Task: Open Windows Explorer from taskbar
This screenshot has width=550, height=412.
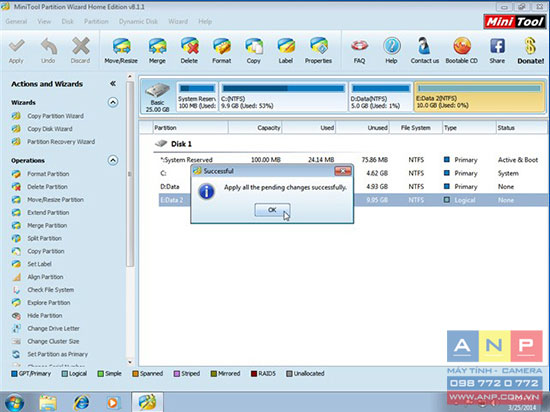Action: tap(48, 403)
